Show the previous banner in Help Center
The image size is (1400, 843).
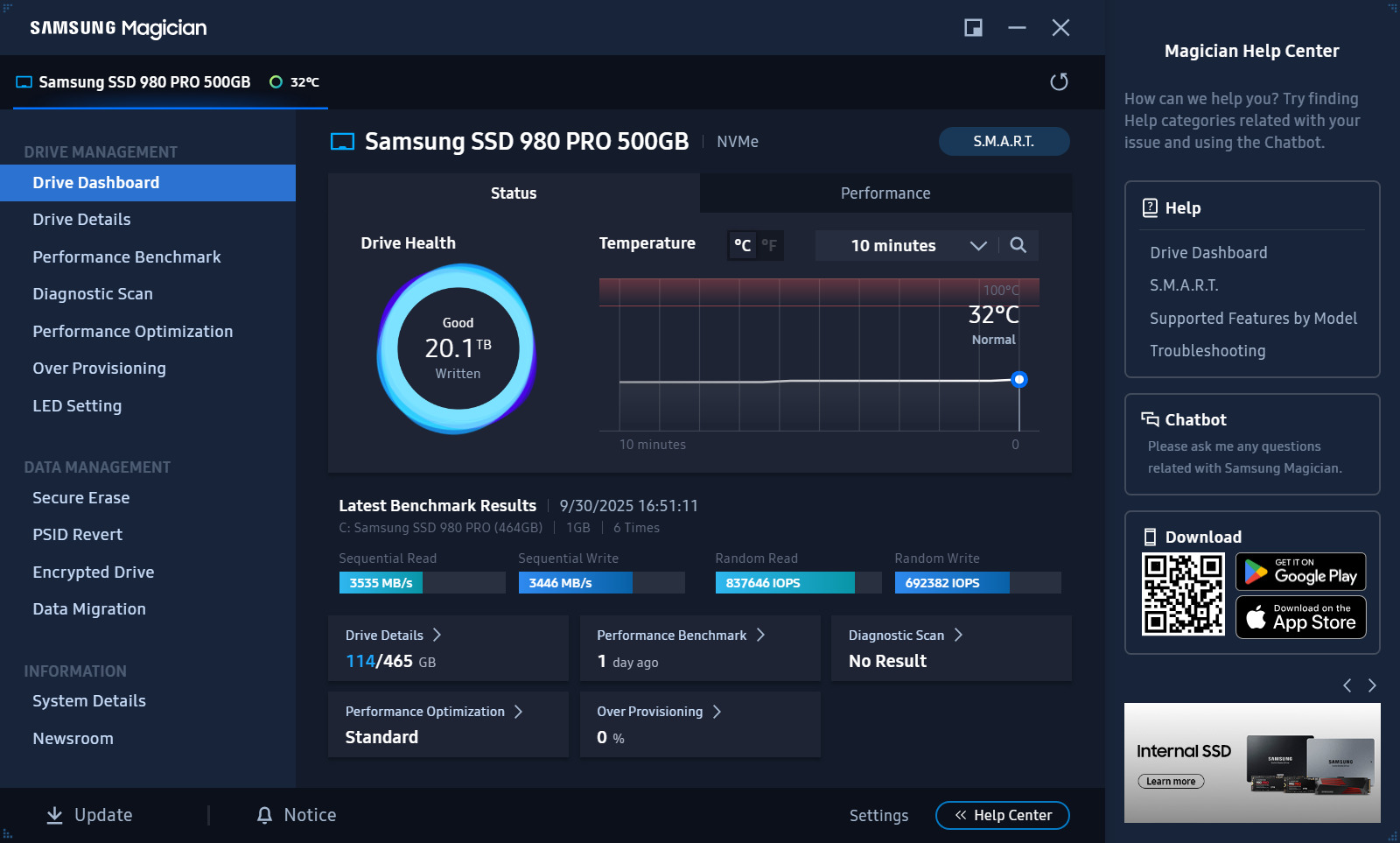pos(1347,685)
